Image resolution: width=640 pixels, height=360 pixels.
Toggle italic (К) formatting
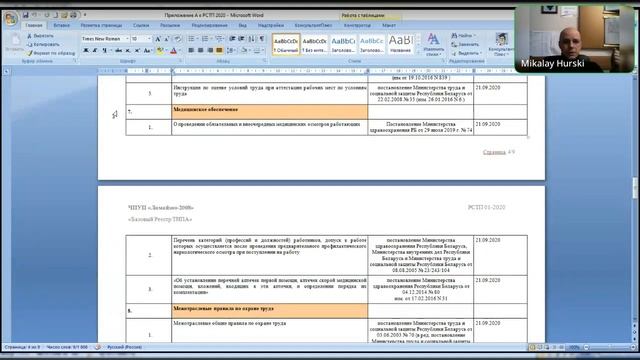pyautogui.click(x=95, y=51)
